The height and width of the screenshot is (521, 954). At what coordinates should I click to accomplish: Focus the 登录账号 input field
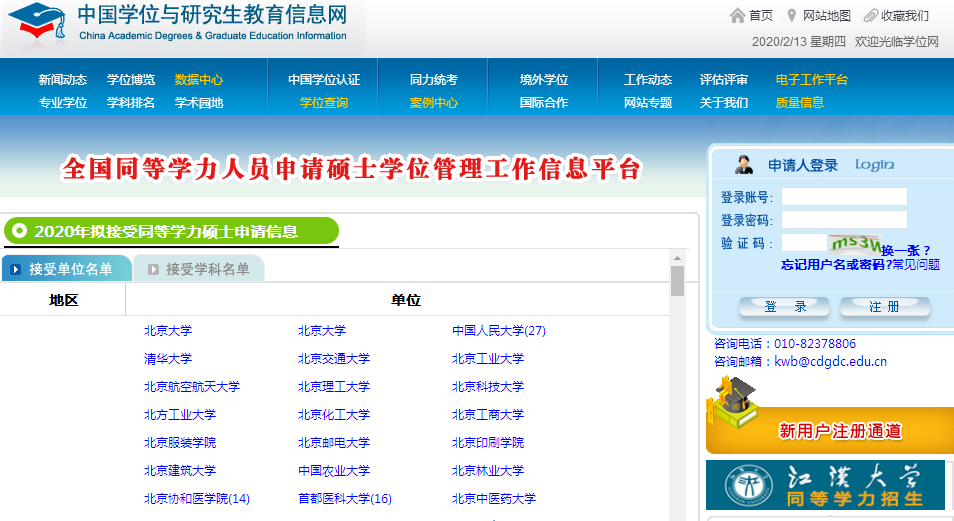pos(844,197)
